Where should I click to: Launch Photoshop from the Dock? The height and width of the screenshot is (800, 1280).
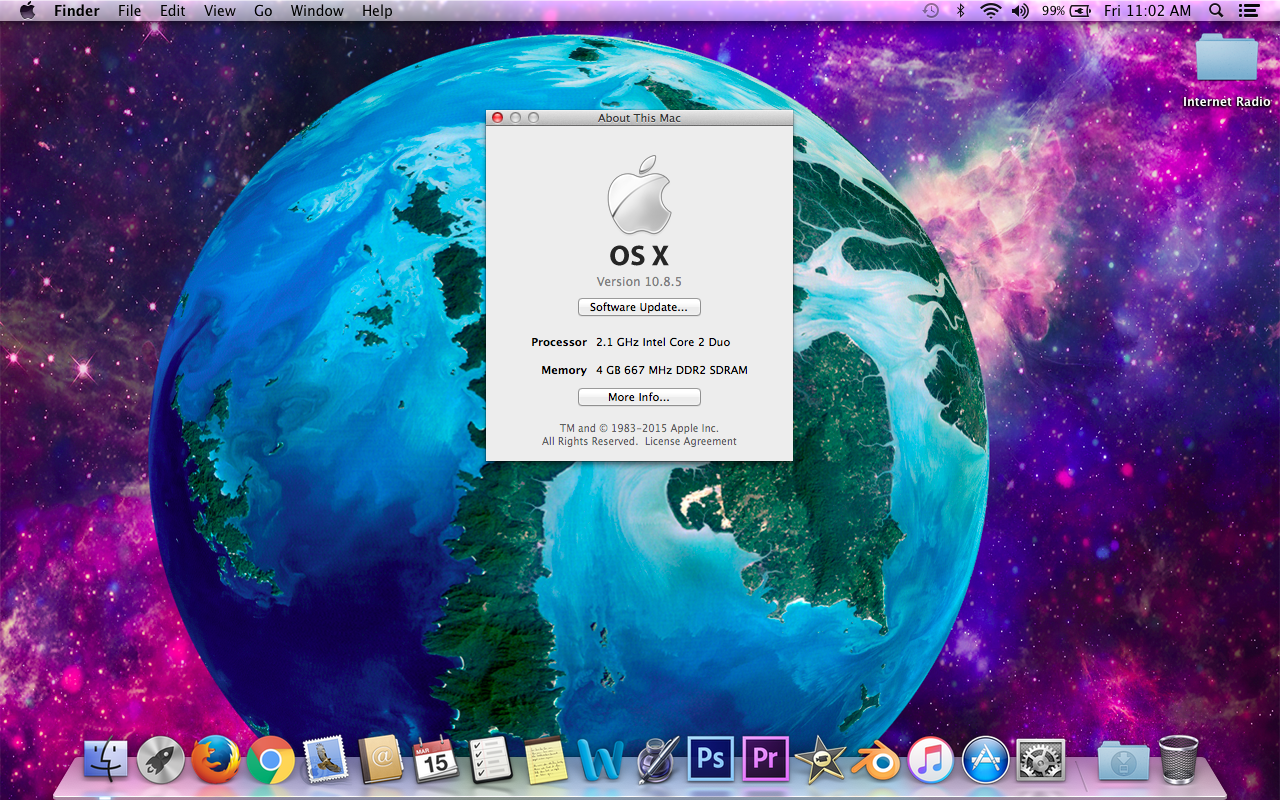tap(711, 760)
